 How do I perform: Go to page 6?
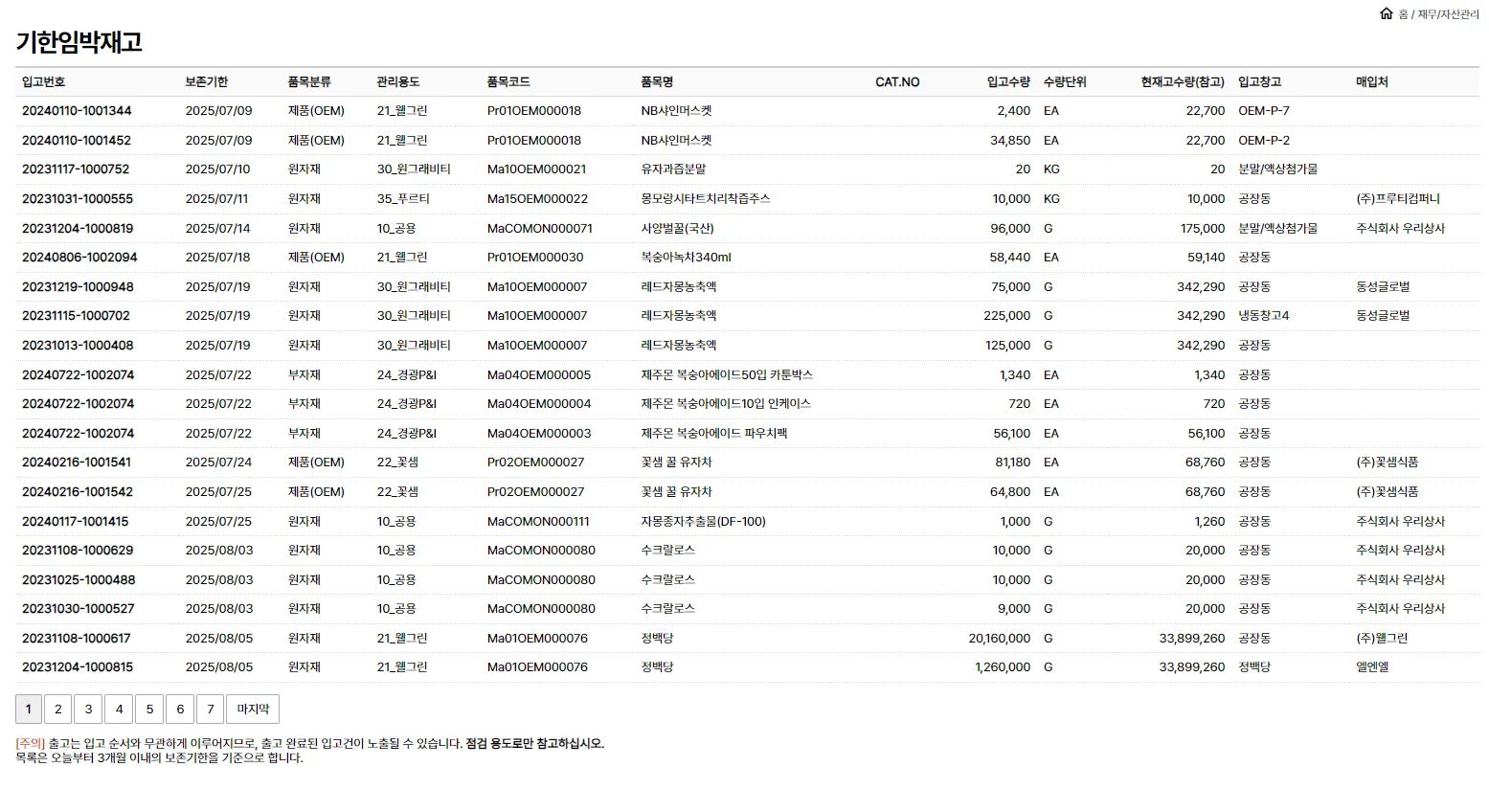(x=180, y=709)
